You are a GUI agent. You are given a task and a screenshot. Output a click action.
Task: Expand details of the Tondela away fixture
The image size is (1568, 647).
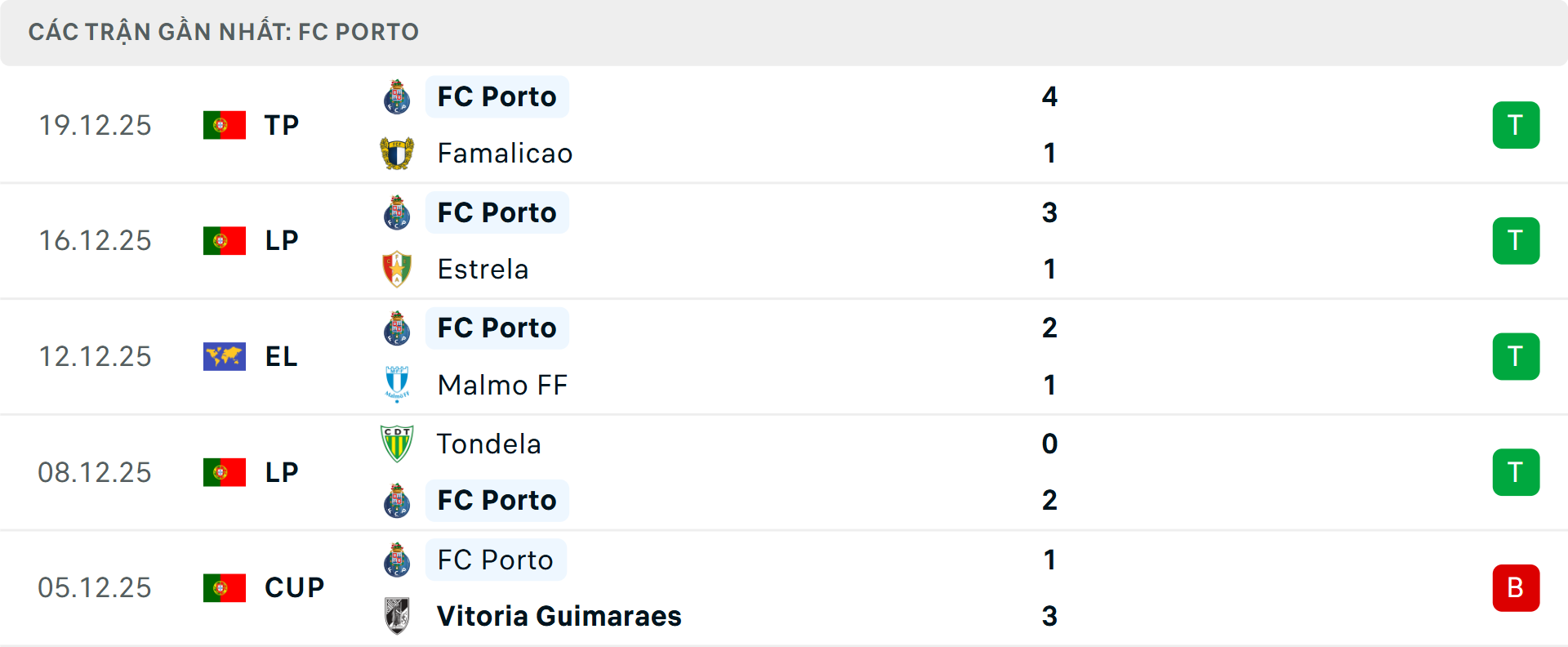coord(95,471)
